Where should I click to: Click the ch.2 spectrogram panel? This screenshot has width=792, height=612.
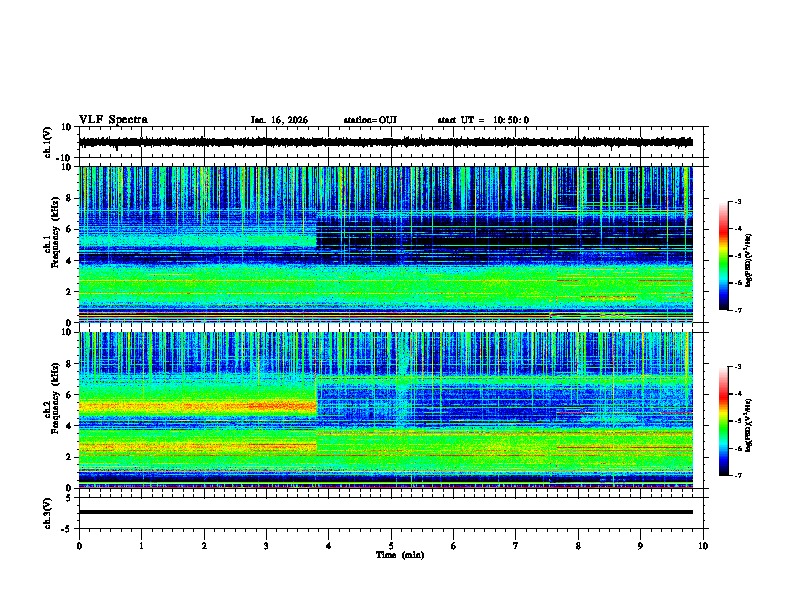click(386, 410)
